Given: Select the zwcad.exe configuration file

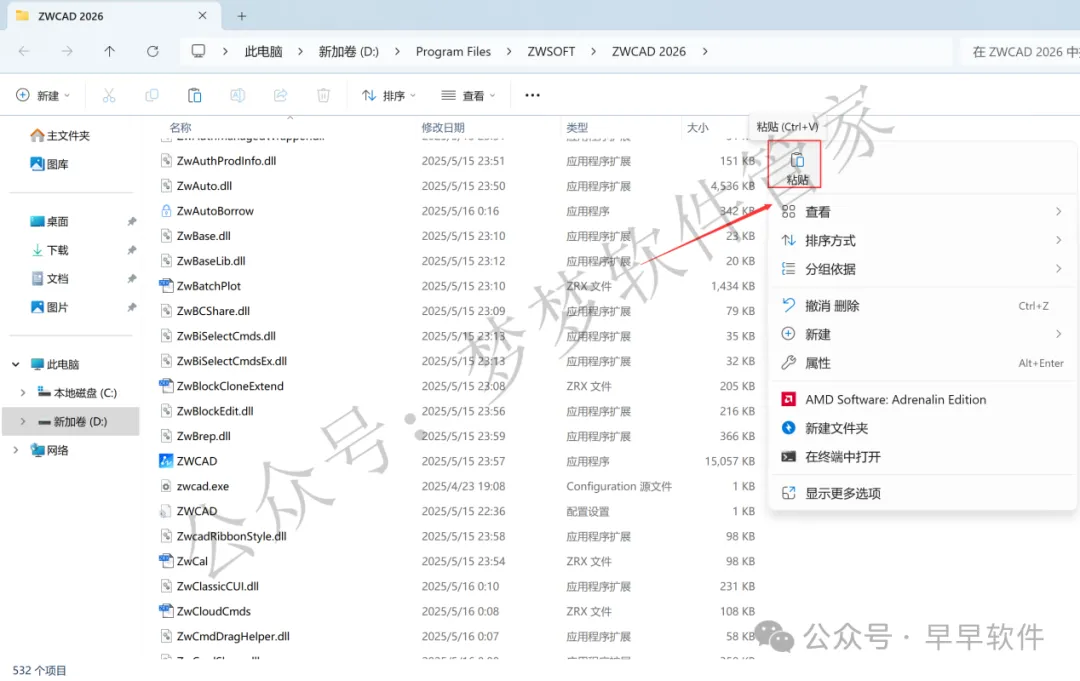Looking at the screenshot, I should (202, 486).
